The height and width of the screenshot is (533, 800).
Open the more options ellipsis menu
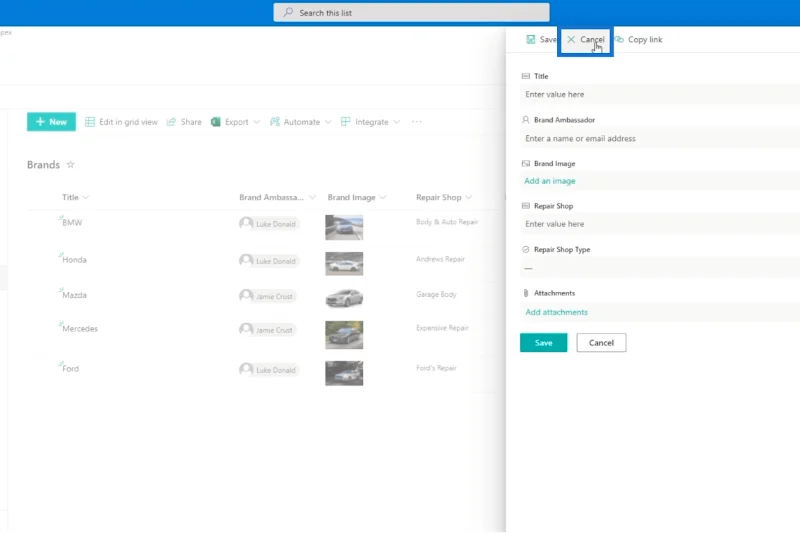pyautogui.click(x=416, y=122)
